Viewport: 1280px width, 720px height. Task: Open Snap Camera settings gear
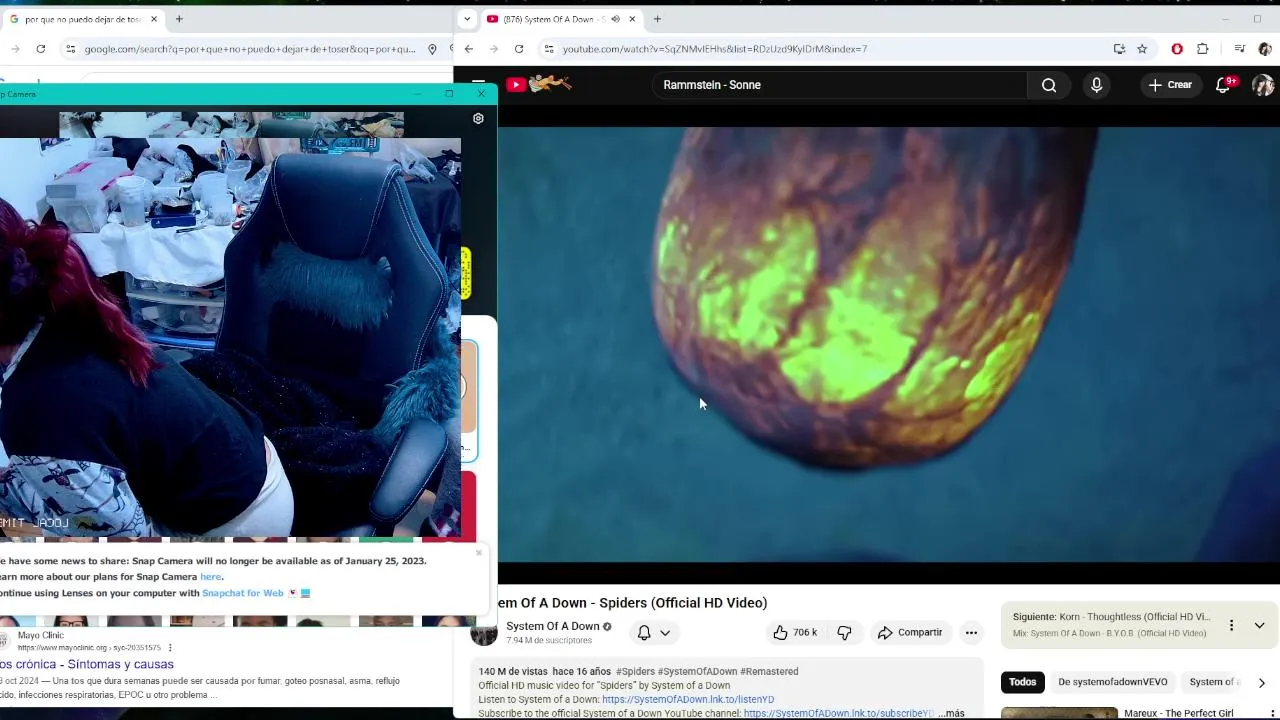point(478,119)
